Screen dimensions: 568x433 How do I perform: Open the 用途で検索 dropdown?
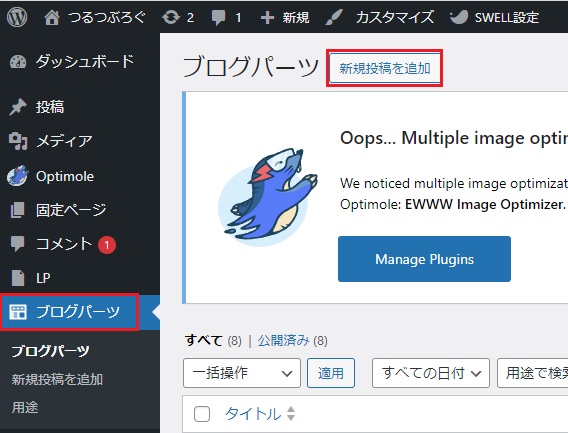[x=532, y=373]
